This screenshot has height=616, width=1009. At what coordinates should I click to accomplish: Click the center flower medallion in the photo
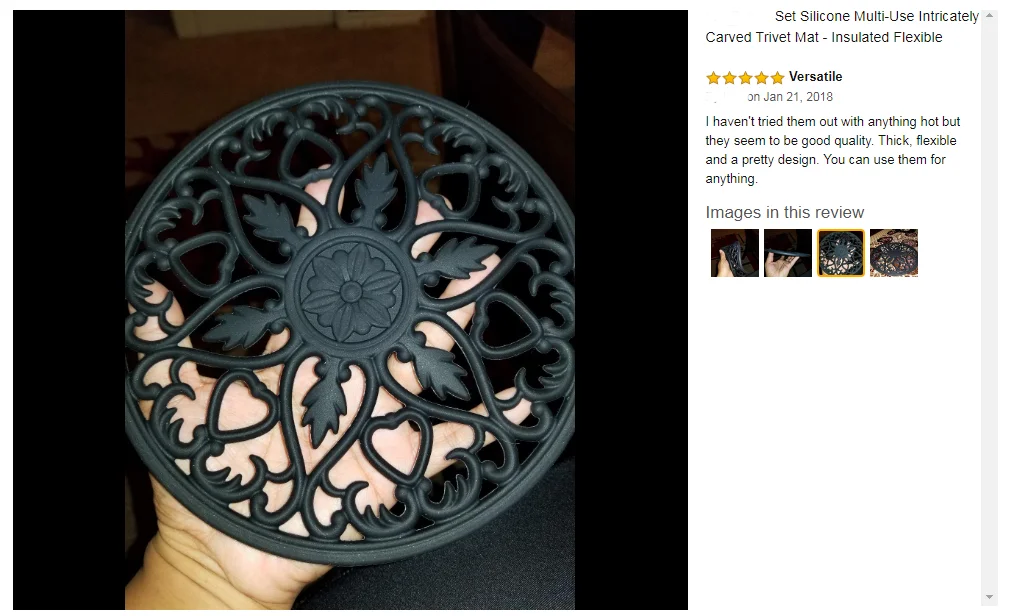click(x=351, y=293)
